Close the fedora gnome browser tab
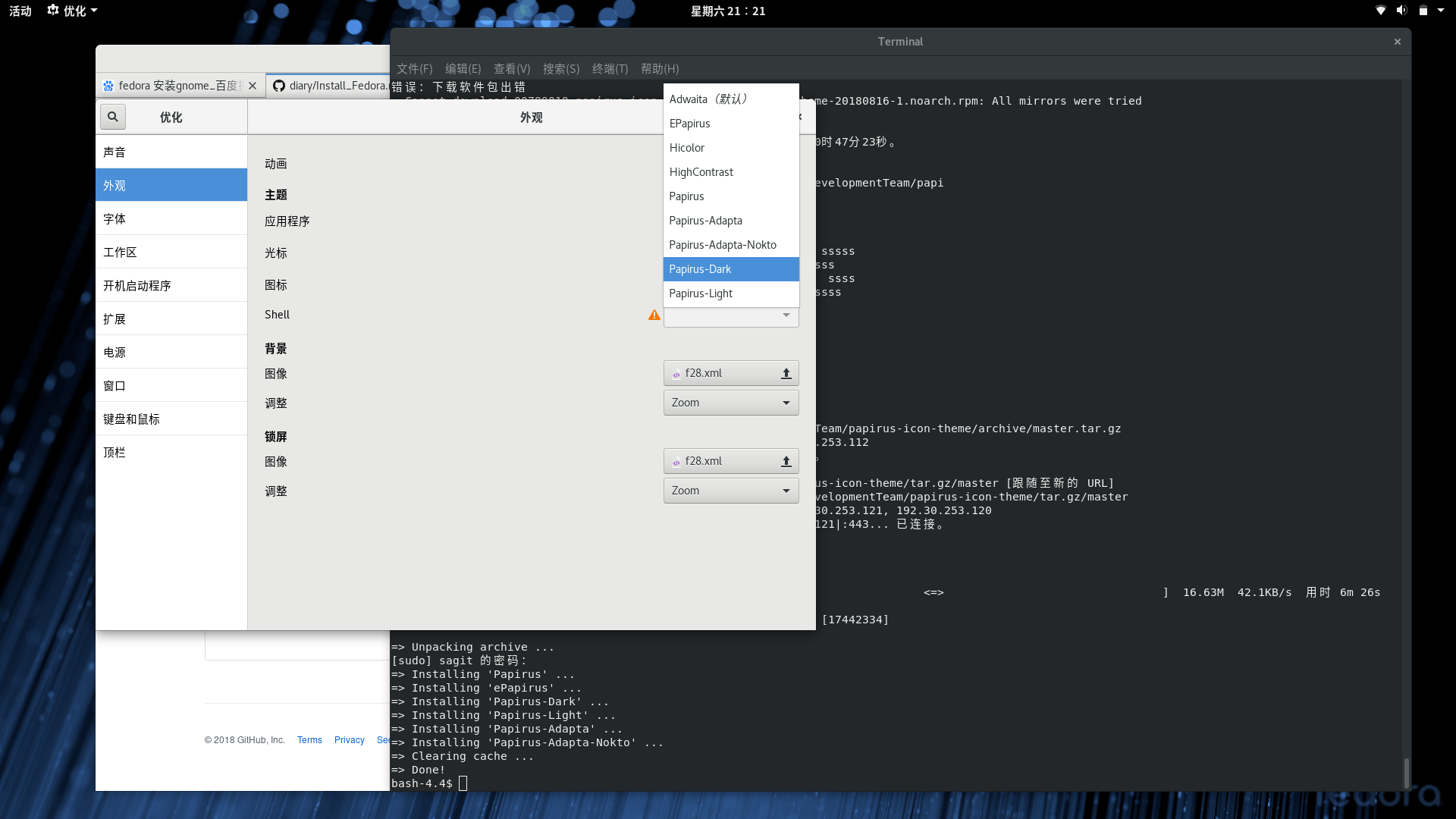Viewport: 1456px width, 819px height. [253, 86]
